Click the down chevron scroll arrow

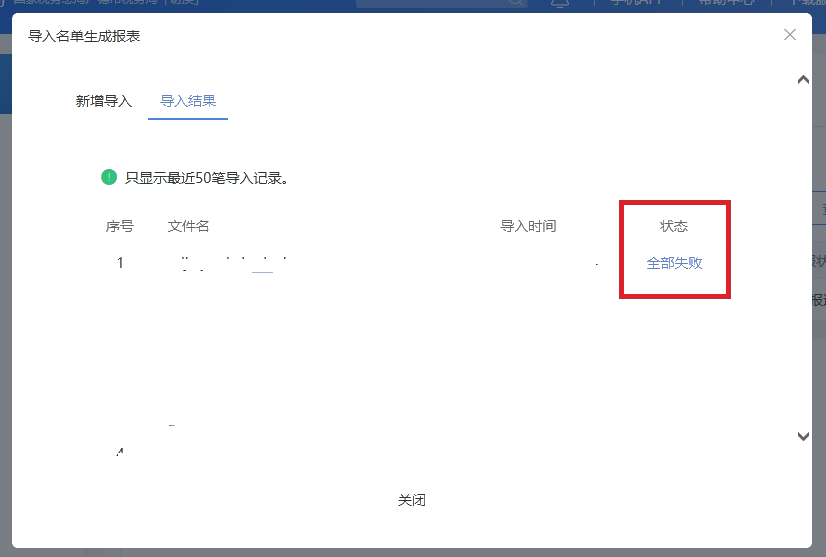803,436
